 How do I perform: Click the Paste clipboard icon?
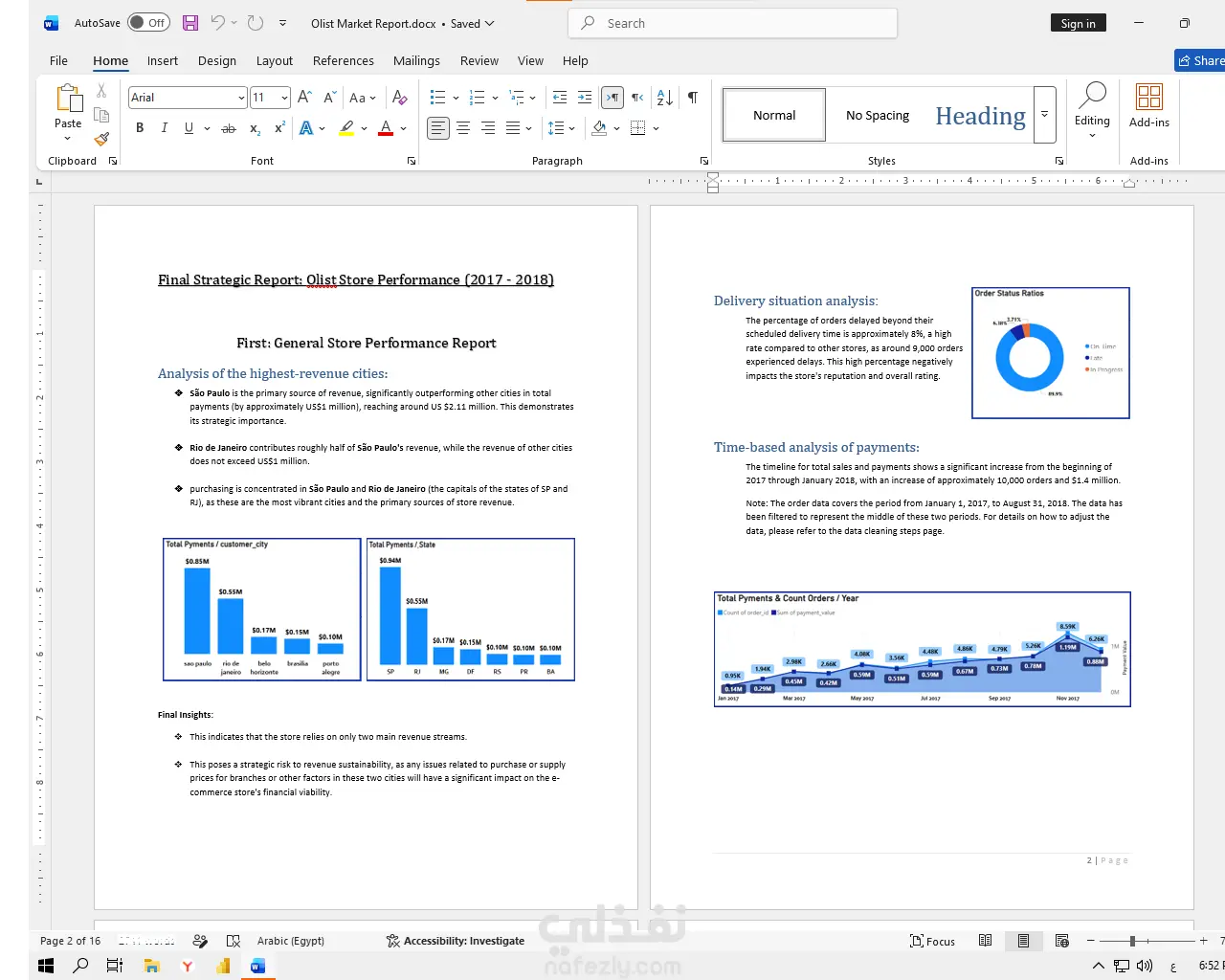point(69,99)
